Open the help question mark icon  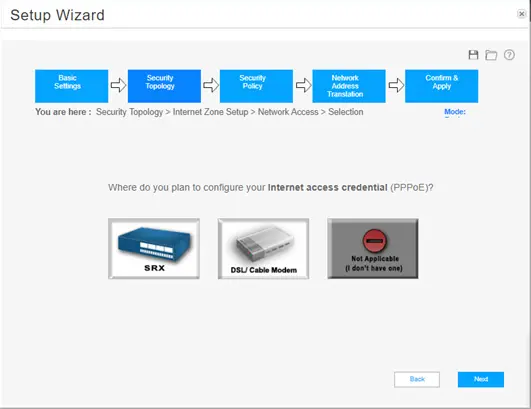tap(509, 55)
